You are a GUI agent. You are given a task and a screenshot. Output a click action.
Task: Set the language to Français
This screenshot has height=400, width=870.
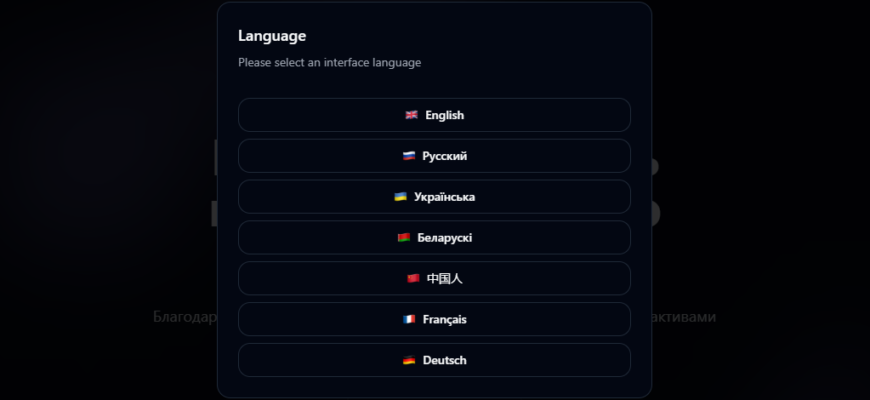(x=434, y=319)
